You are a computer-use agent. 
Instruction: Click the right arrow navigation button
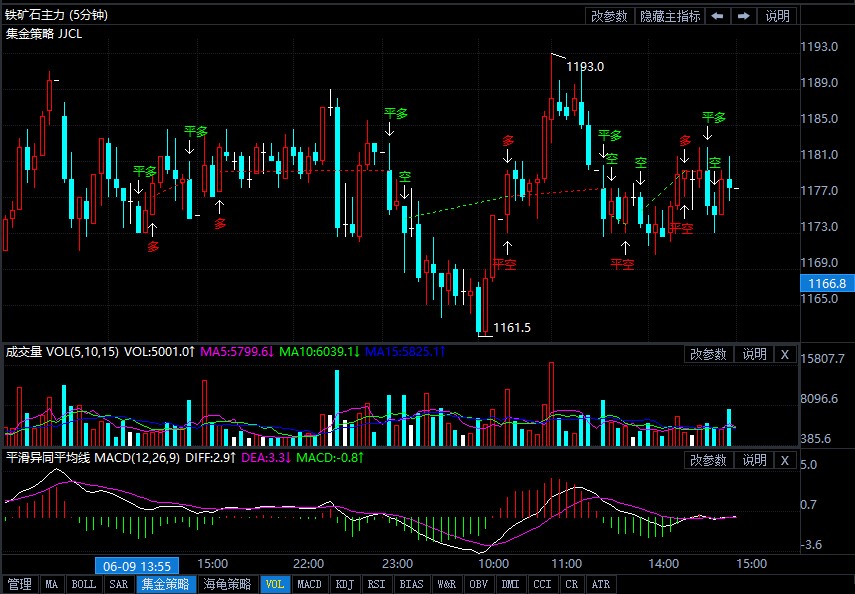pos(744,16)
